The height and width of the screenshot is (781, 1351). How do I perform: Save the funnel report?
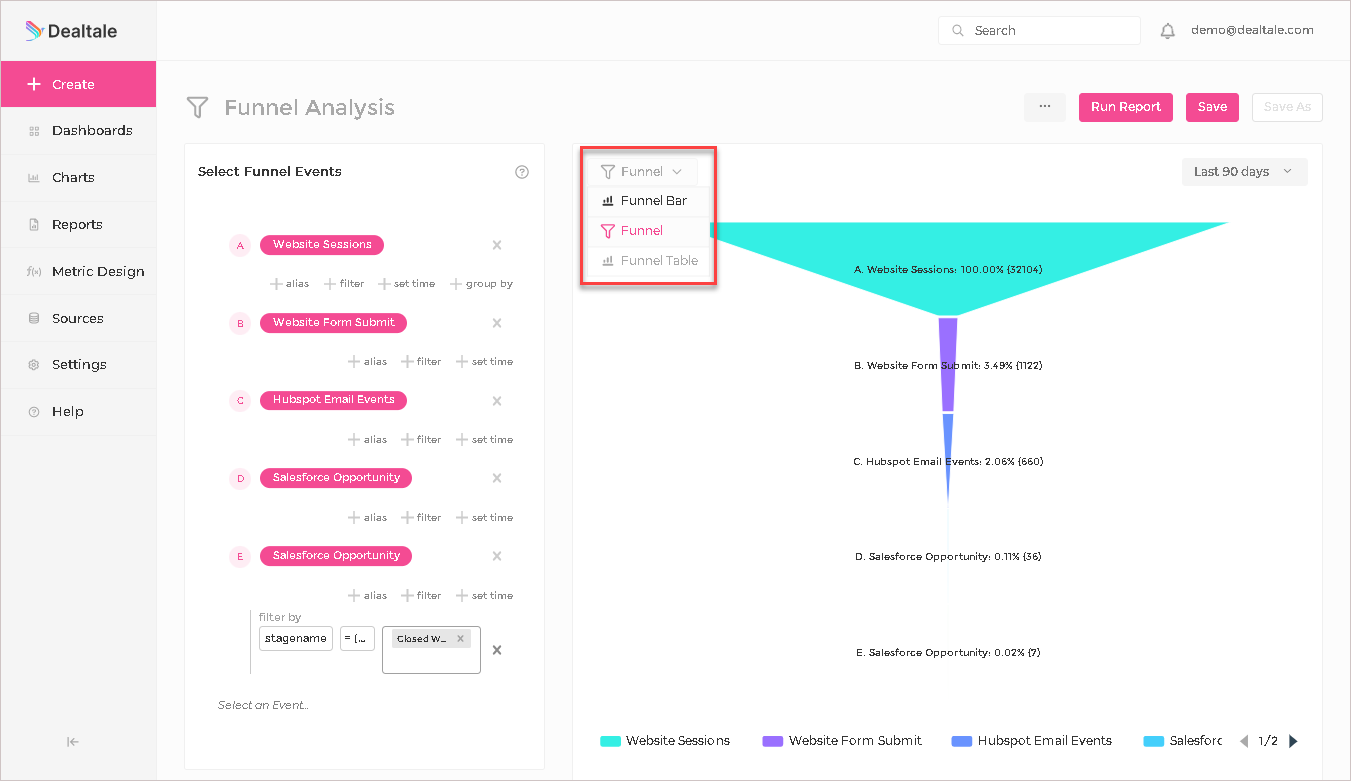click(1212, 107)
